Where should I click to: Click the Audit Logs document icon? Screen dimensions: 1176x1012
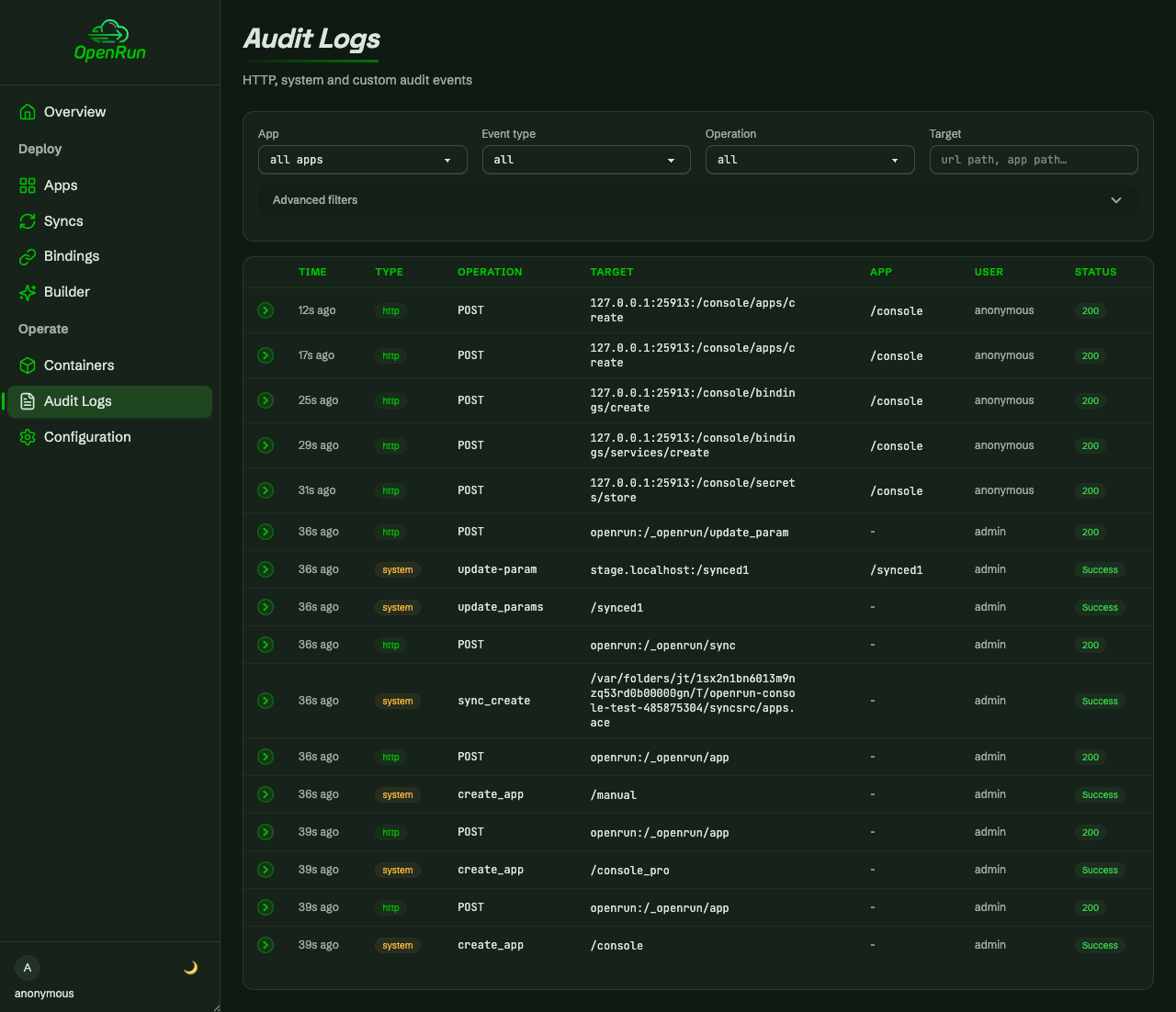coord(28,401)
